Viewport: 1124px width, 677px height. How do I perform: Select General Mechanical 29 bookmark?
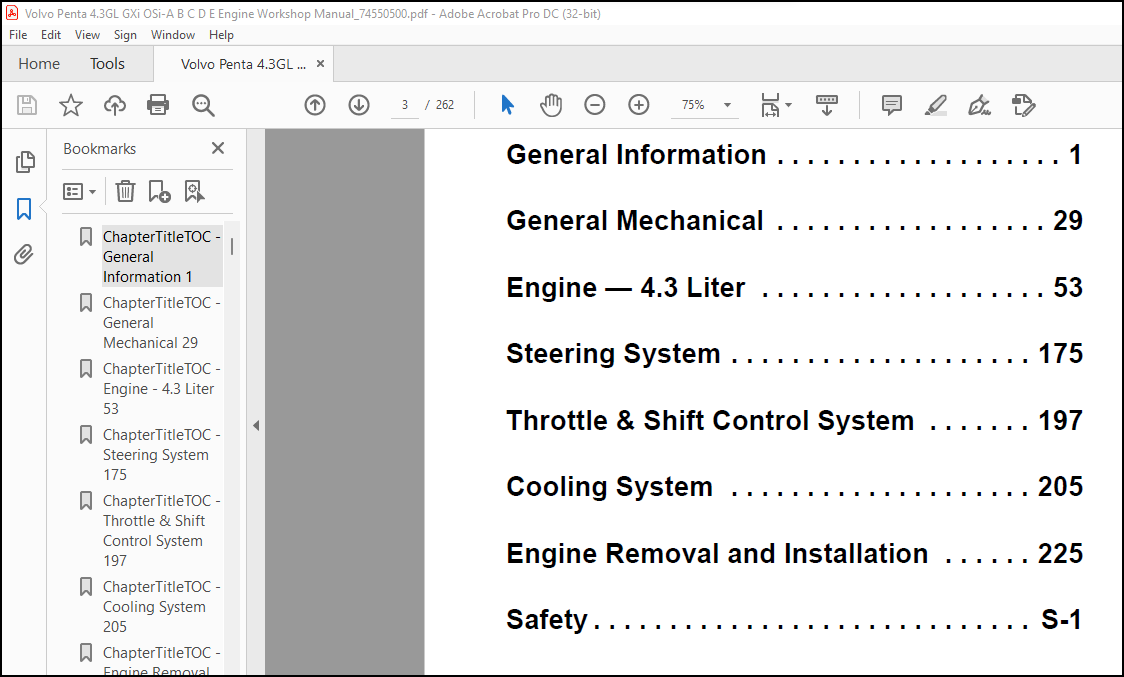(x=161, y=323)
